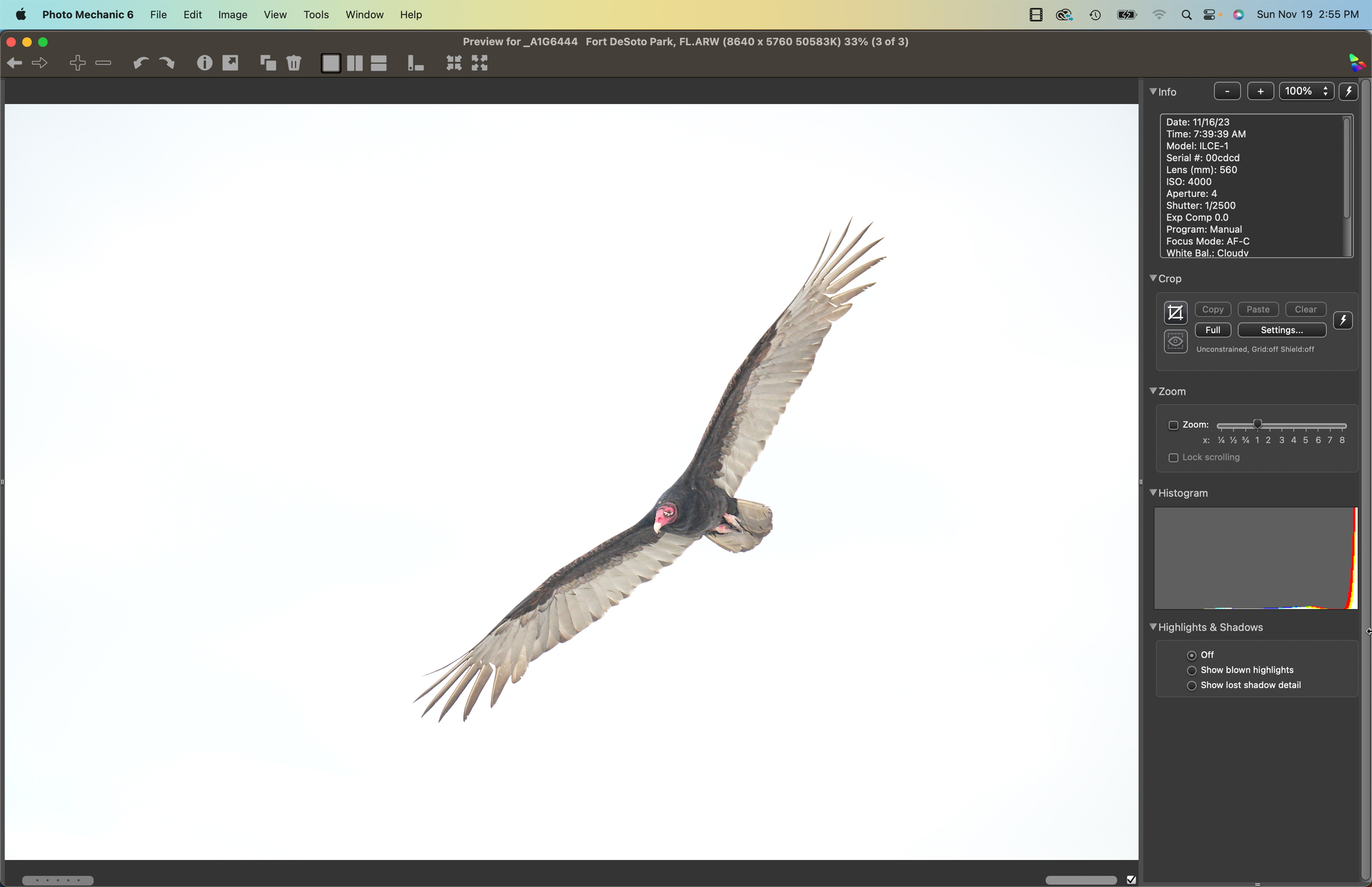Viewport: 1372px width, 887px height.
Task: Open the Help menu
Action: [x=411, y=15]
